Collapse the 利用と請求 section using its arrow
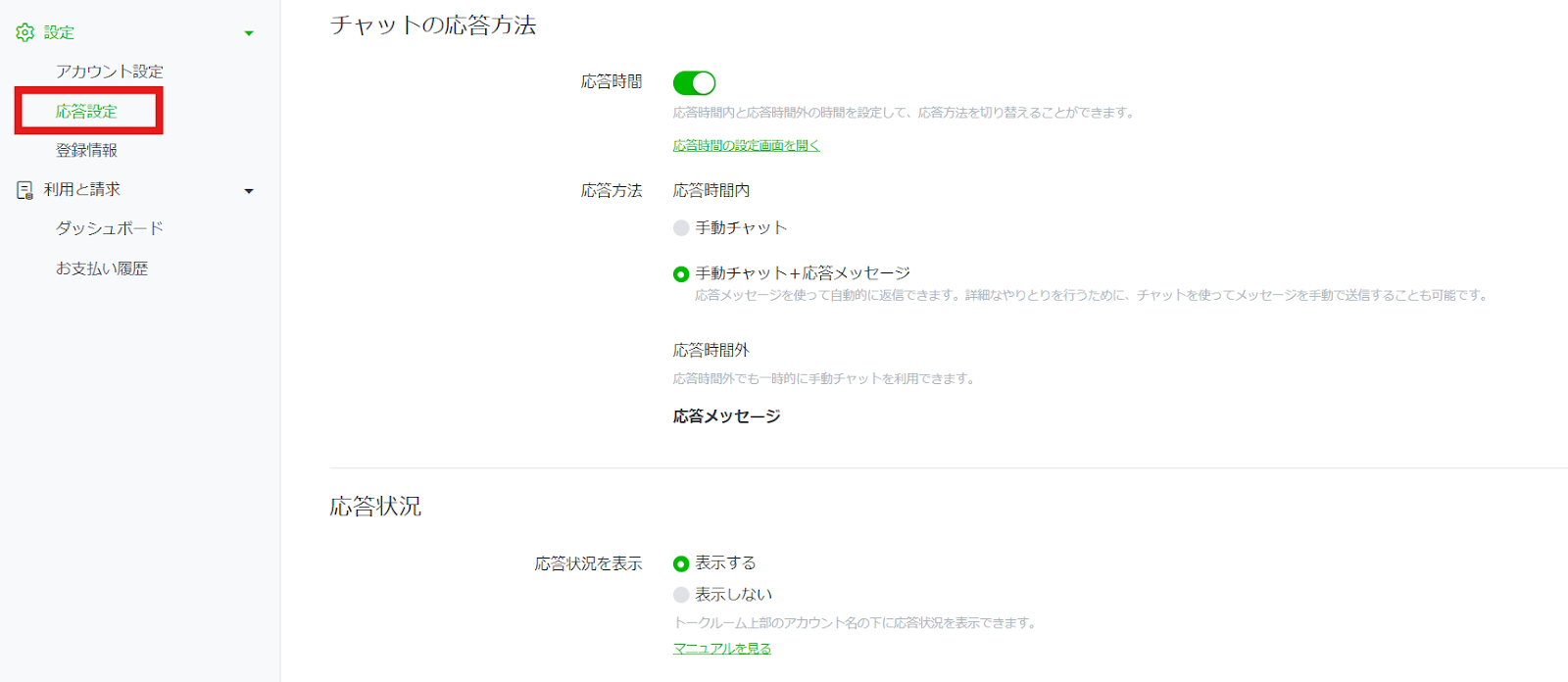Screen dimensions: 1568x682 (249, 191)
